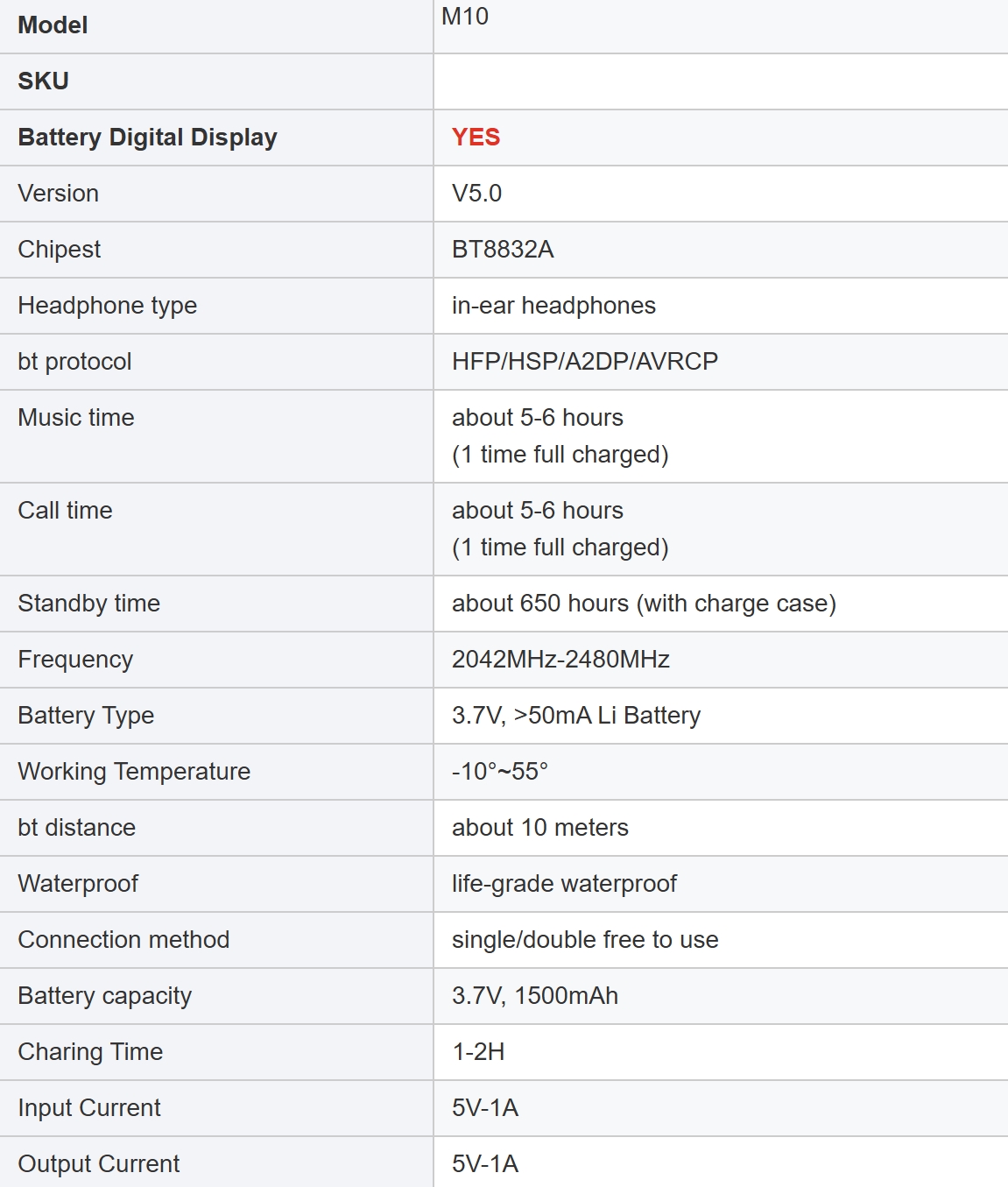The width and height of the screenshot is (1008, 1187).
Task: Click single/double free to use text
Action: [x=585, y=940]
